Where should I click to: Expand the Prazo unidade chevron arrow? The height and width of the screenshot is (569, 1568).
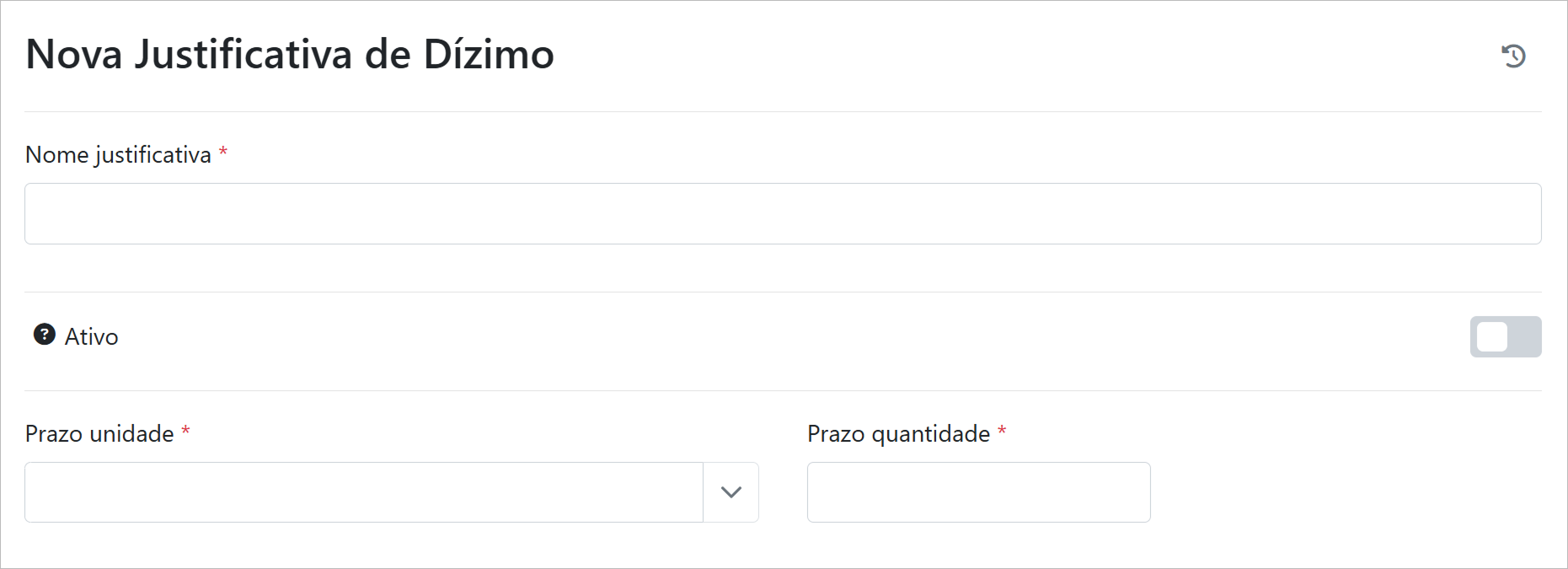(x=730, y=492)
